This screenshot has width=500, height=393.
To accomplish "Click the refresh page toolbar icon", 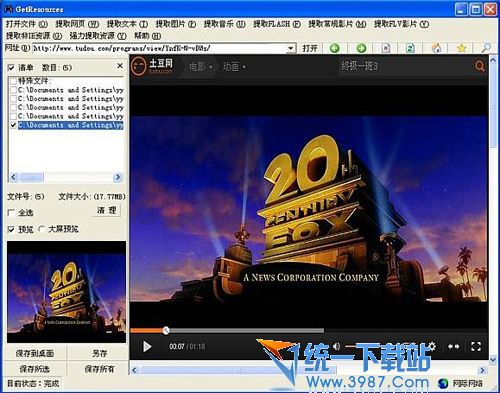I will click(410, 48).
